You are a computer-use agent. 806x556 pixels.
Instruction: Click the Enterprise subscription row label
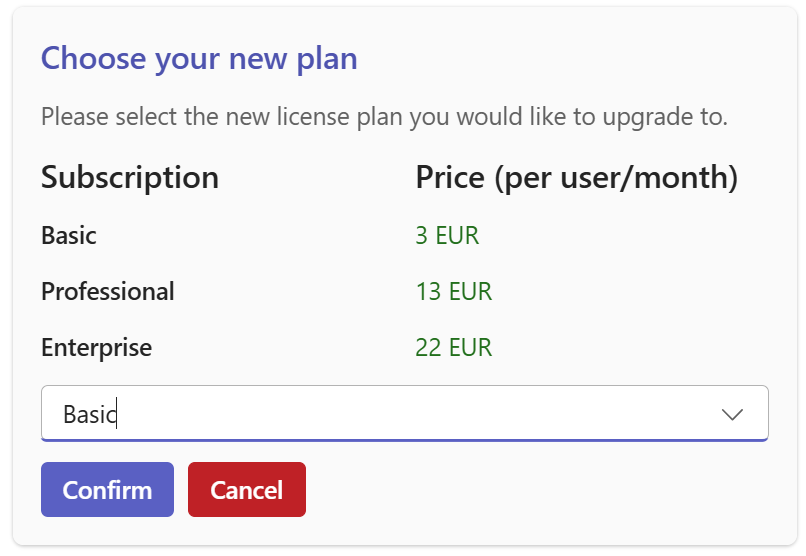(x=97, y=348)
